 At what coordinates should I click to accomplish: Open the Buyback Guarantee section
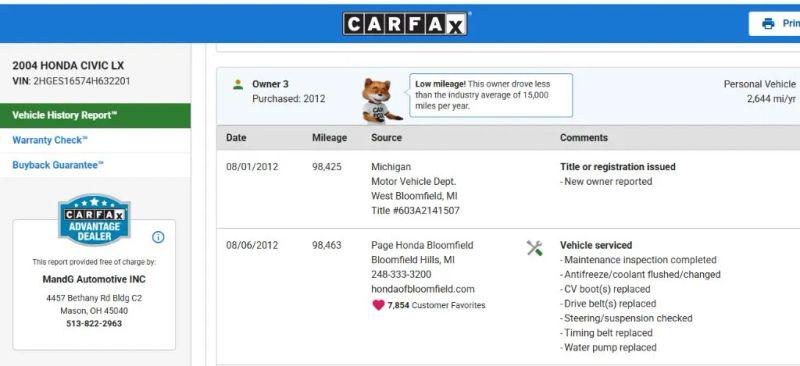pos(58,165)
